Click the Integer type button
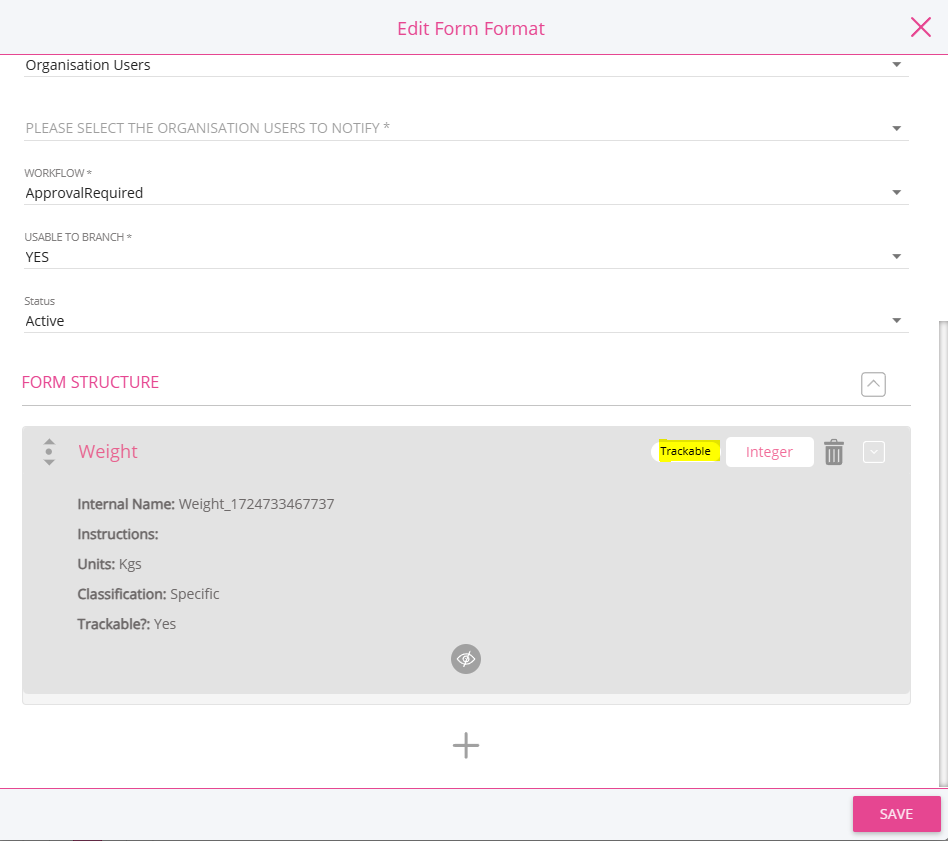Viewport: 948px width, 841px height. [769, 452]
